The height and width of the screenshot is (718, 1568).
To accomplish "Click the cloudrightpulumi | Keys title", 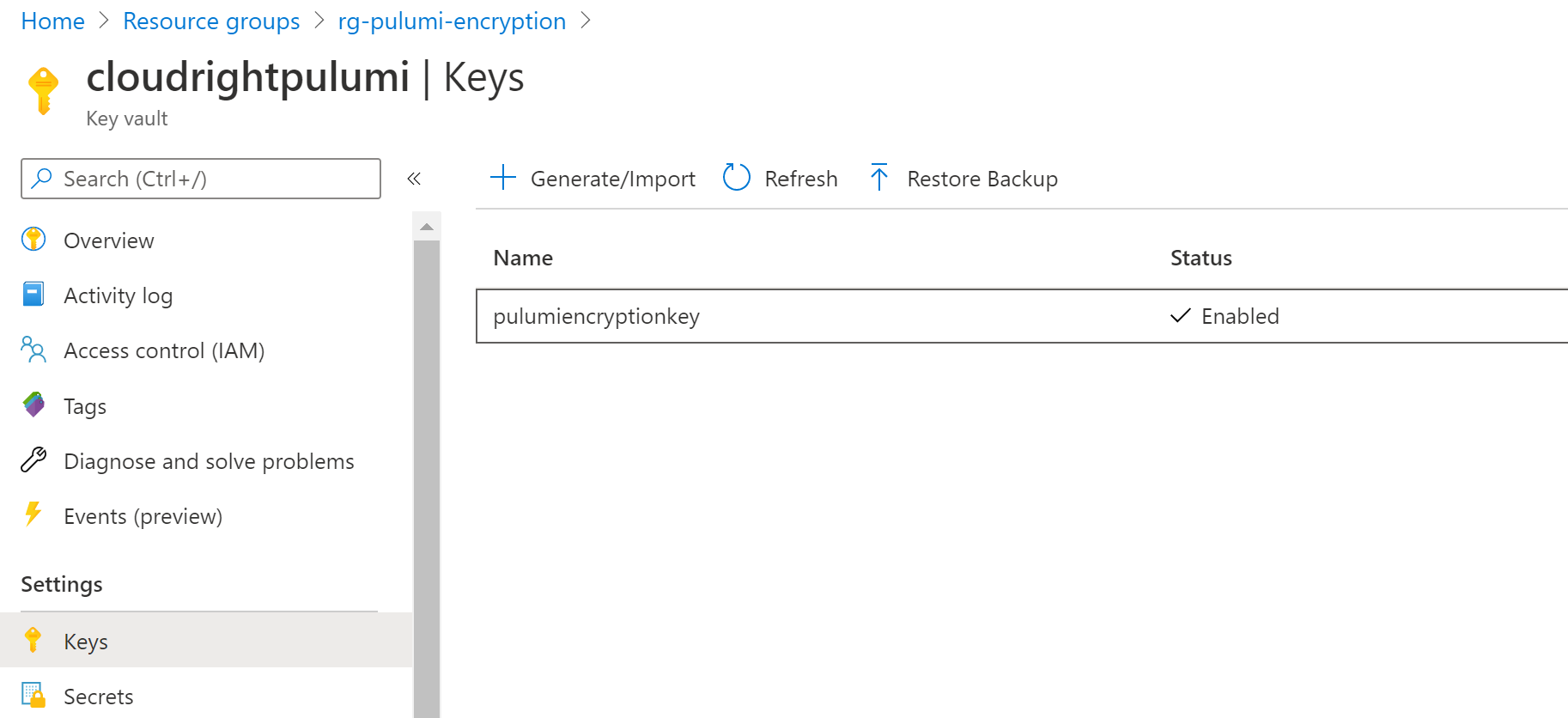I will [305, 77].
